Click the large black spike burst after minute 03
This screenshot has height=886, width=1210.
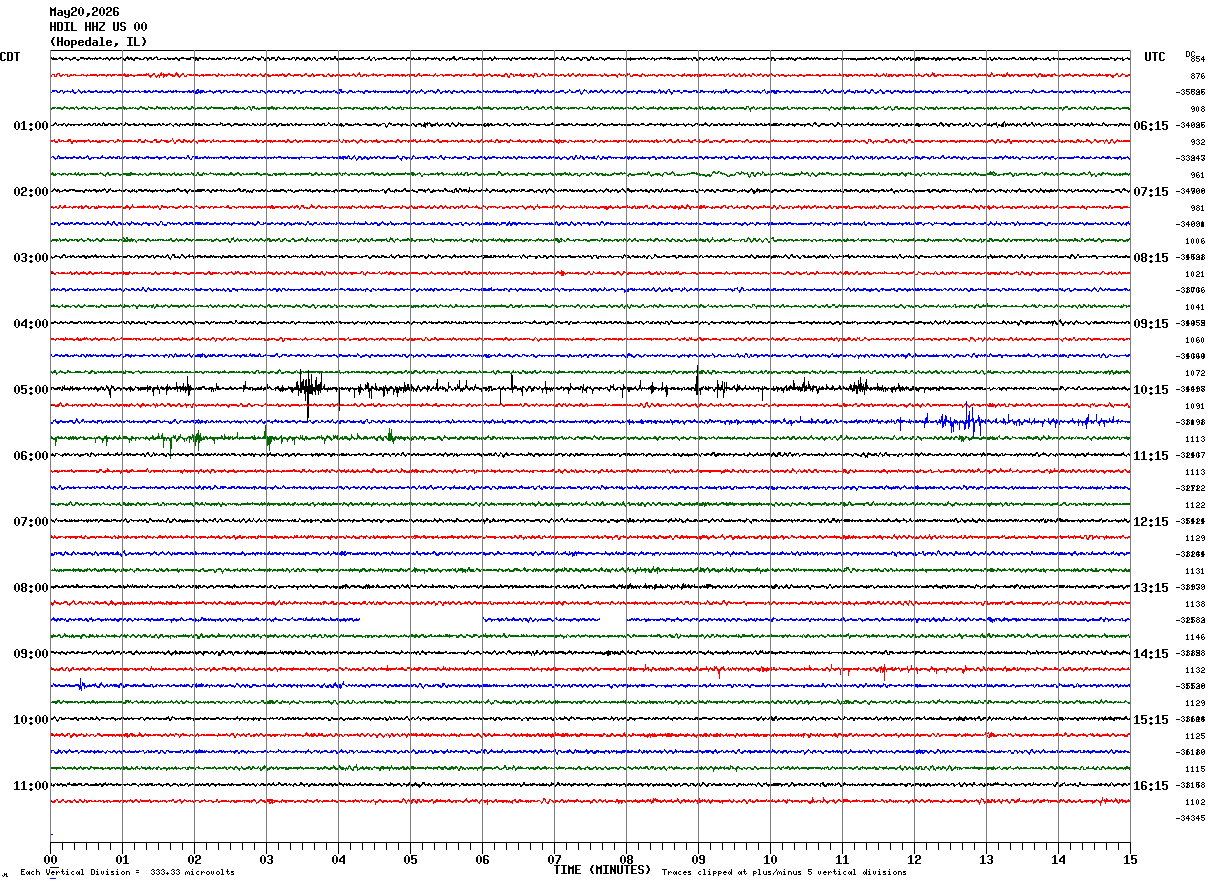coord(310,388)
